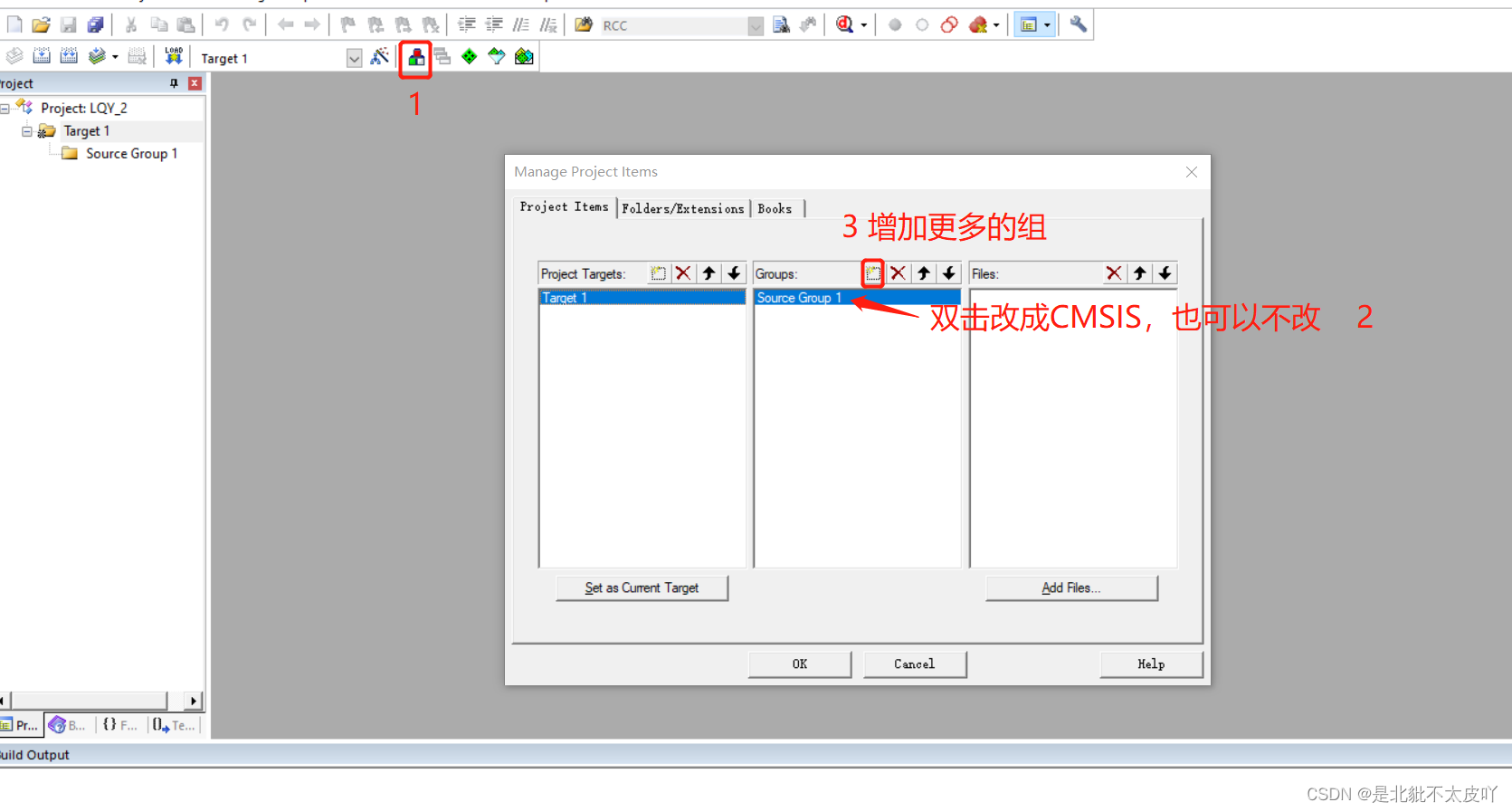Click the Copy icon
This screenshot has height=812, width=1512.
(159, 24)
